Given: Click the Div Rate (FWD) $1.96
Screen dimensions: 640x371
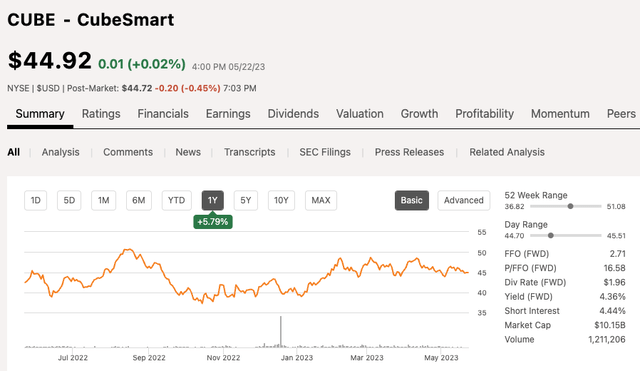Looking at the screenshot, I should click(x=614, y=282).
